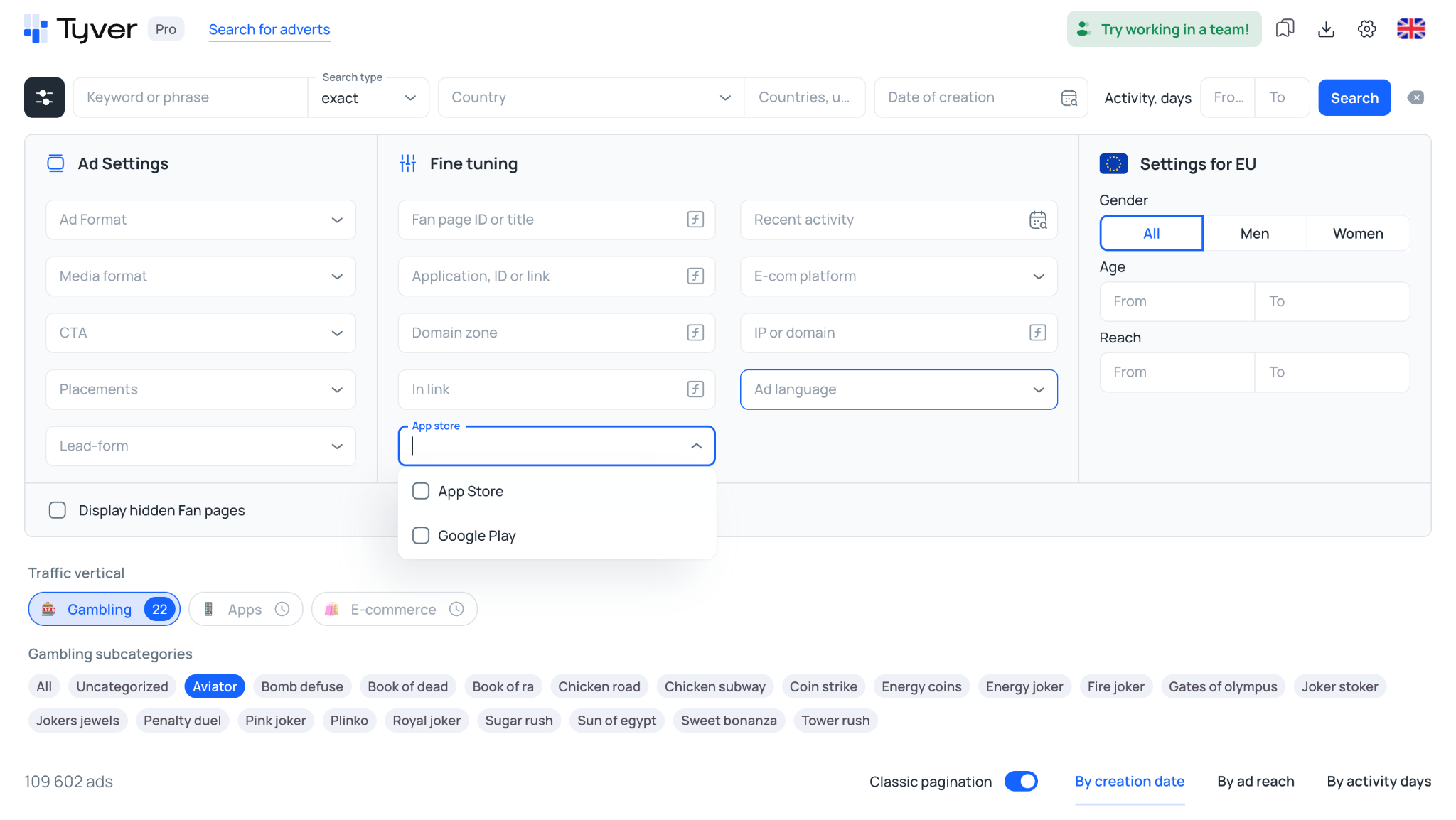Click Countries, u... input field
The image size is (1456, 820).
[804, 97]
